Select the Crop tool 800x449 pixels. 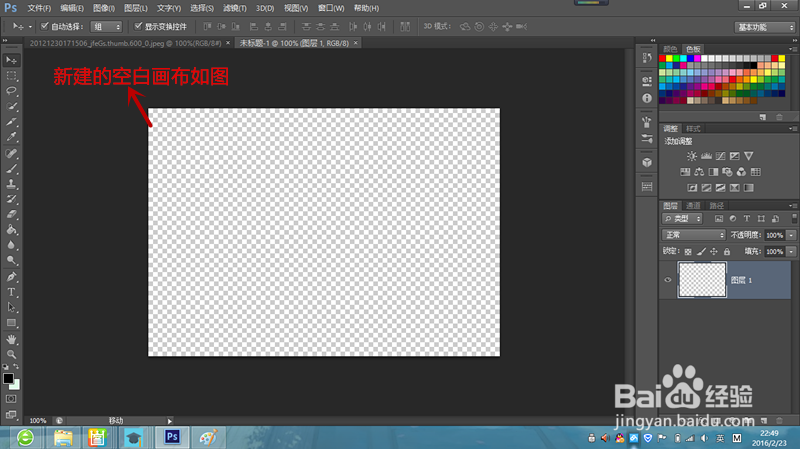(11, 122)
